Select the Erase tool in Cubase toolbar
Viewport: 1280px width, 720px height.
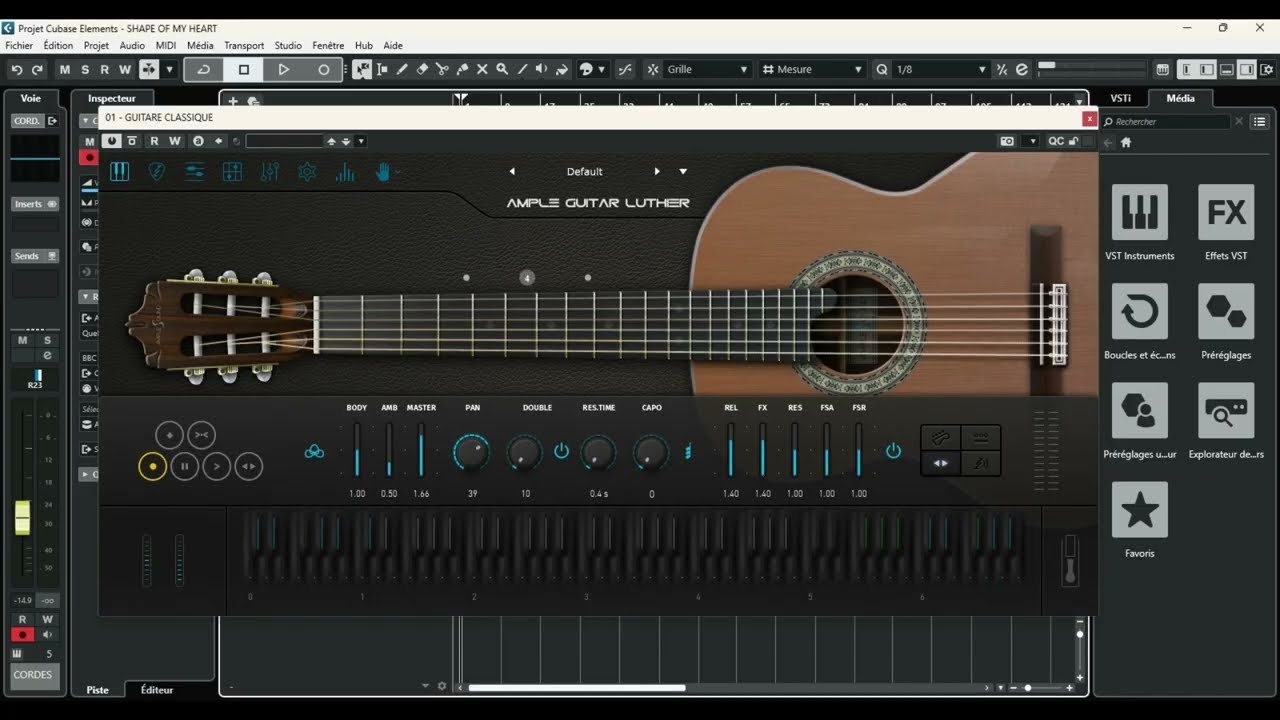(x=422, y=69)
